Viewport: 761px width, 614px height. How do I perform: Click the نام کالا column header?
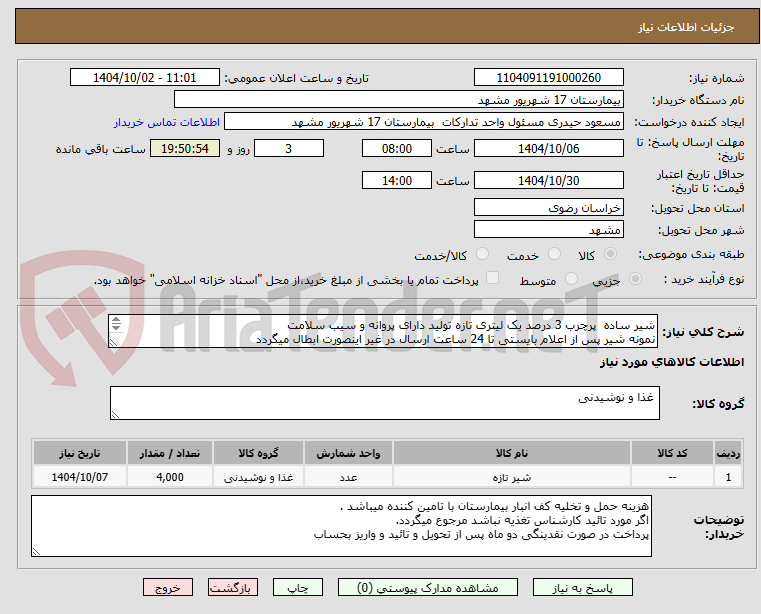point(512,453)
